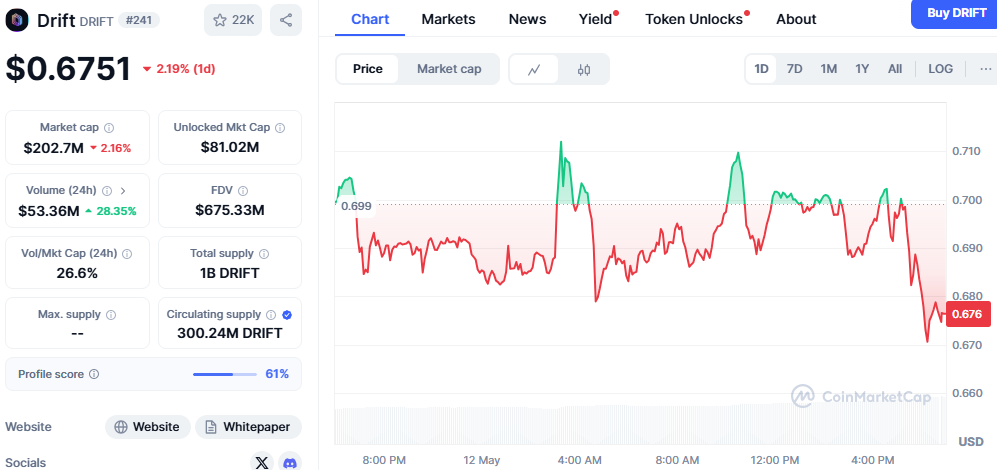Image resolution: width=997 pixels, height=470 pixels.
Task: Click the Drift token logo icon
Action: tap(17, 20)
